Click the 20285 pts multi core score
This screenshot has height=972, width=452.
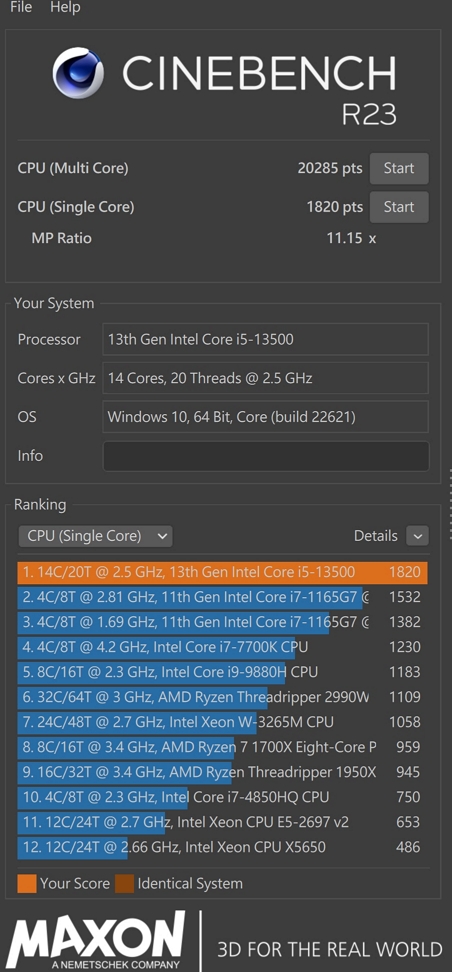(330, 169)
